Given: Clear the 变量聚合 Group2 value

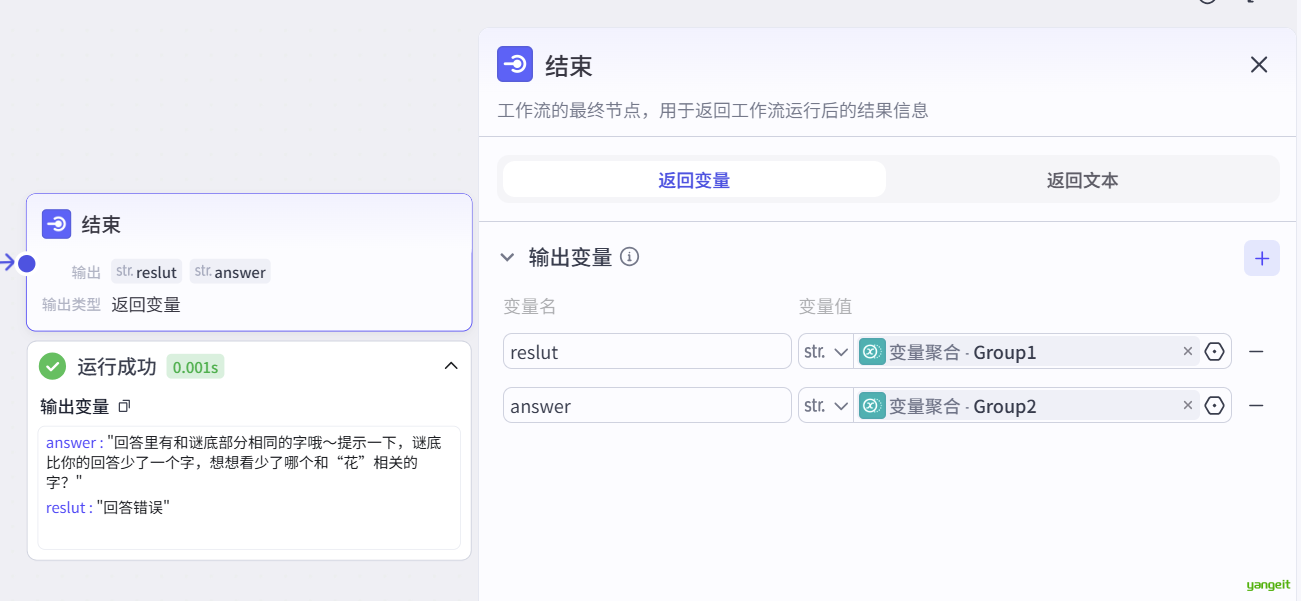Looking at the screenshot, I should (x=1188, y=405).
